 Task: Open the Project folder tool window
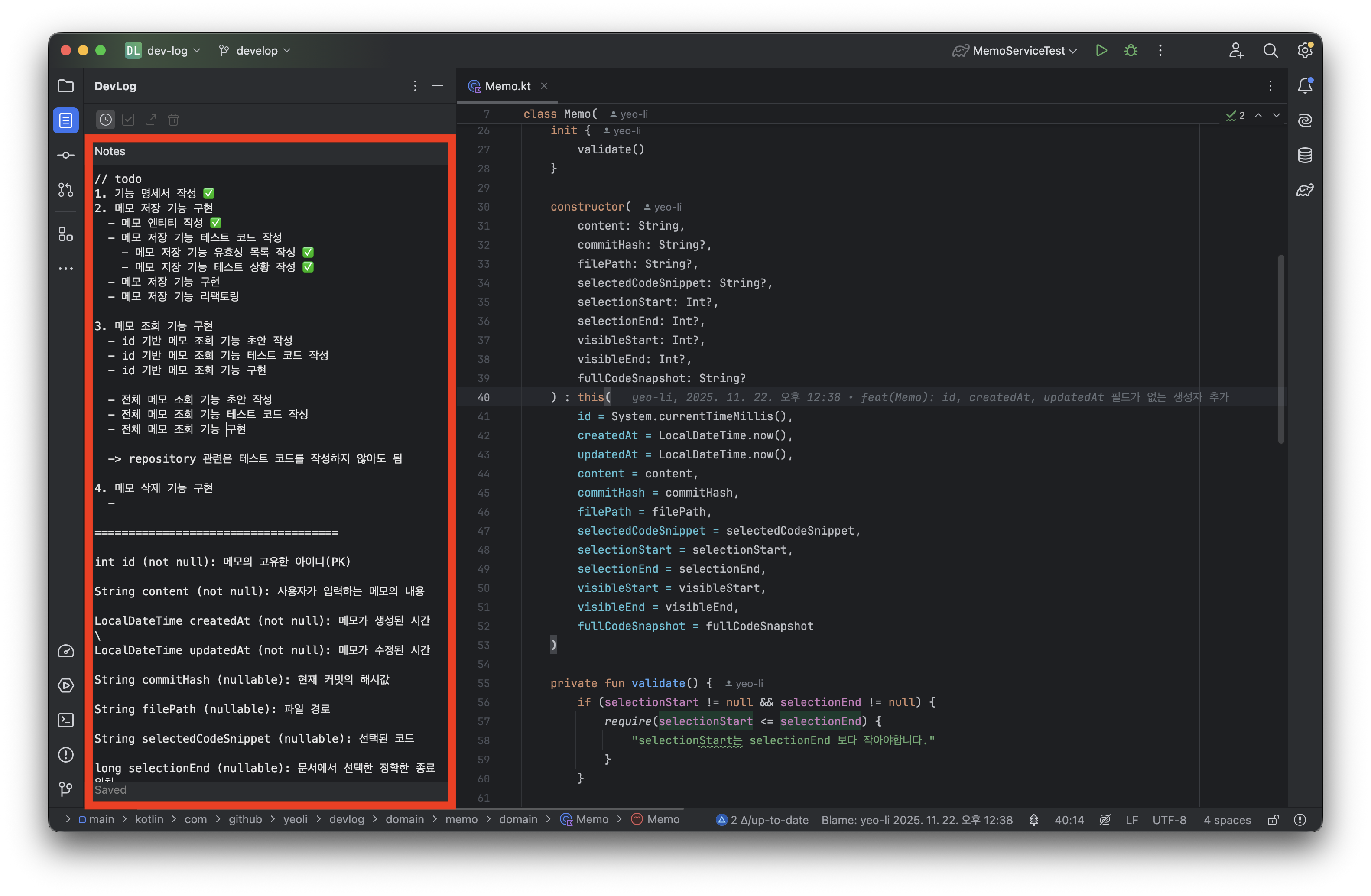[66, 86]
